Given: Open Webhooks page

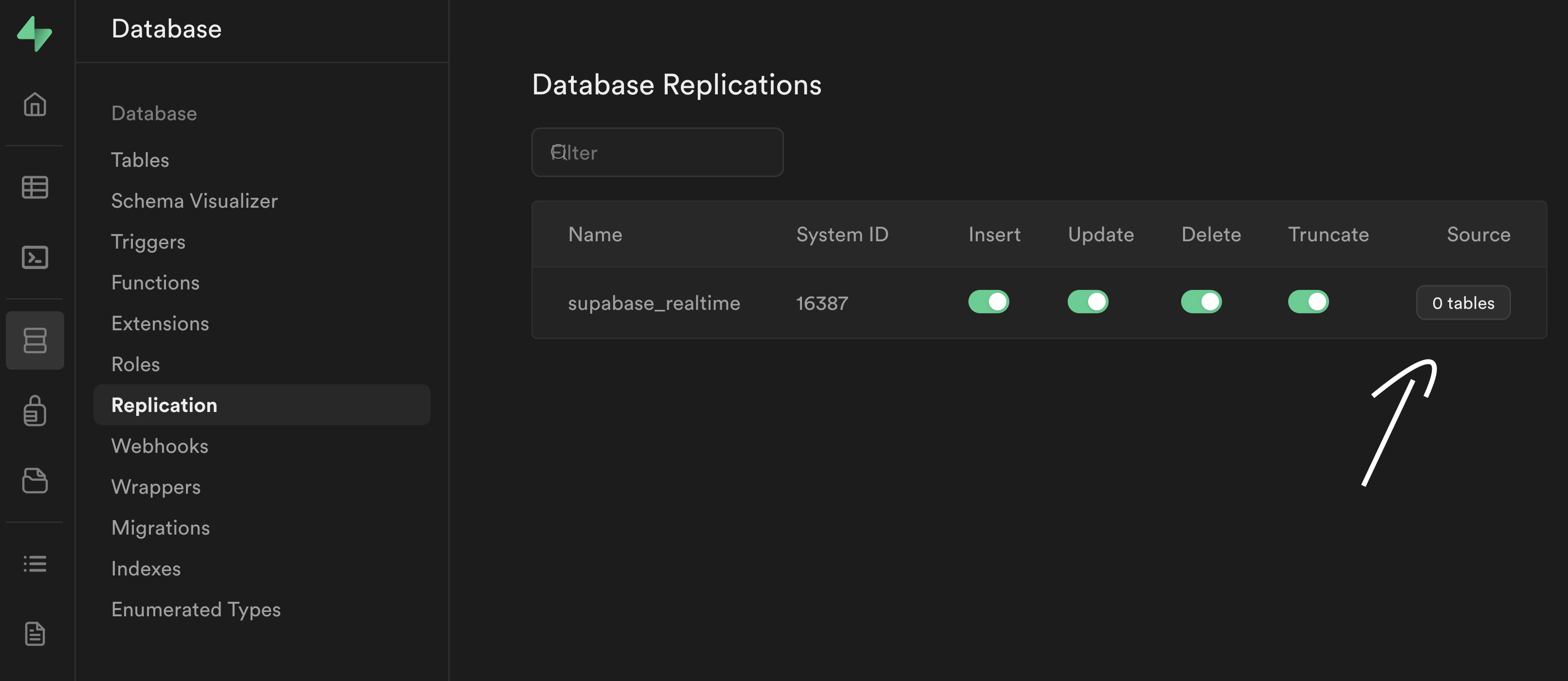Looking at the screenshot, I should [x=160, y=446].
